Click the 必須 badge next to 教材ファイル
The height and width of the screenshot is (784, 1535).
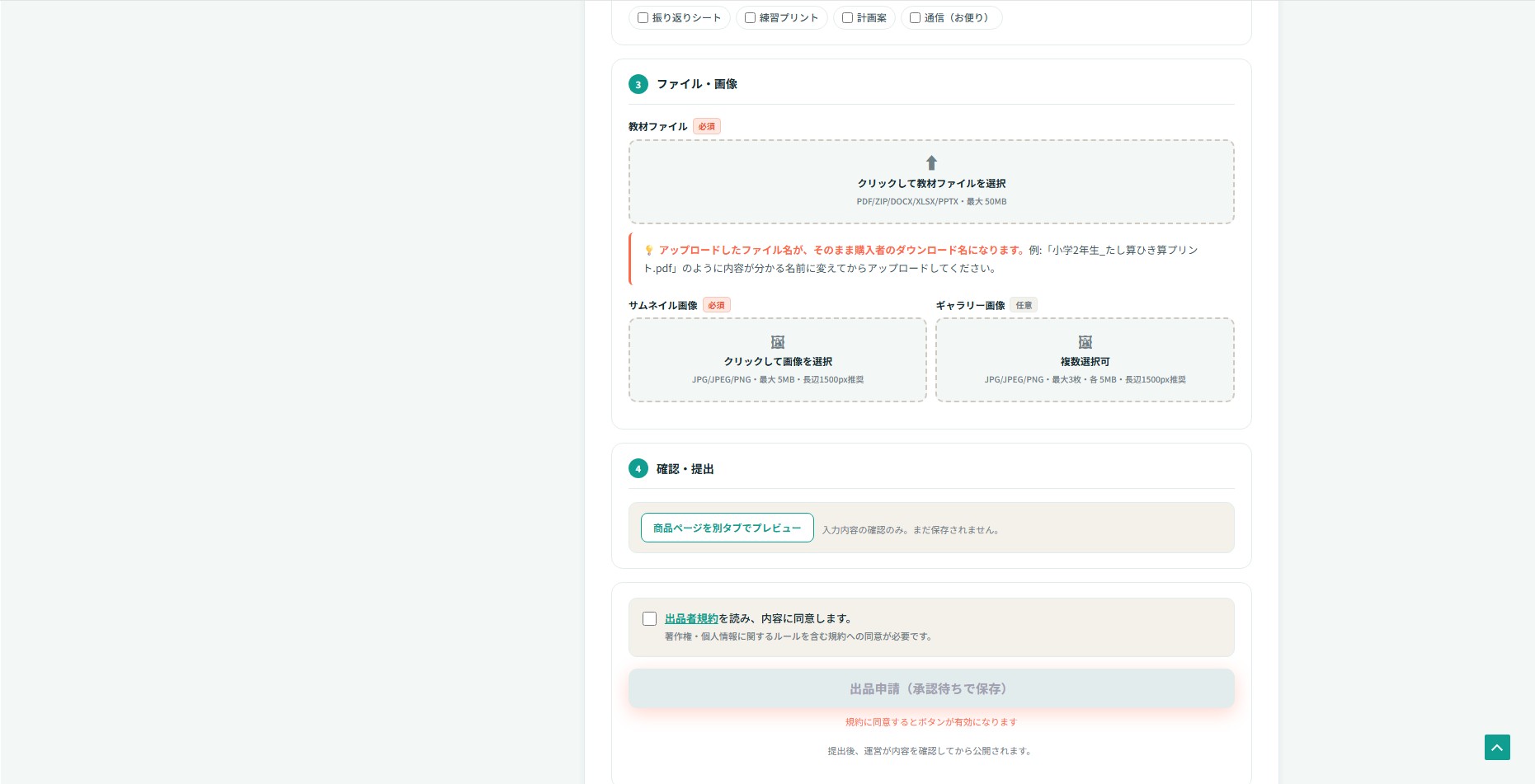(x=707, y=126)
